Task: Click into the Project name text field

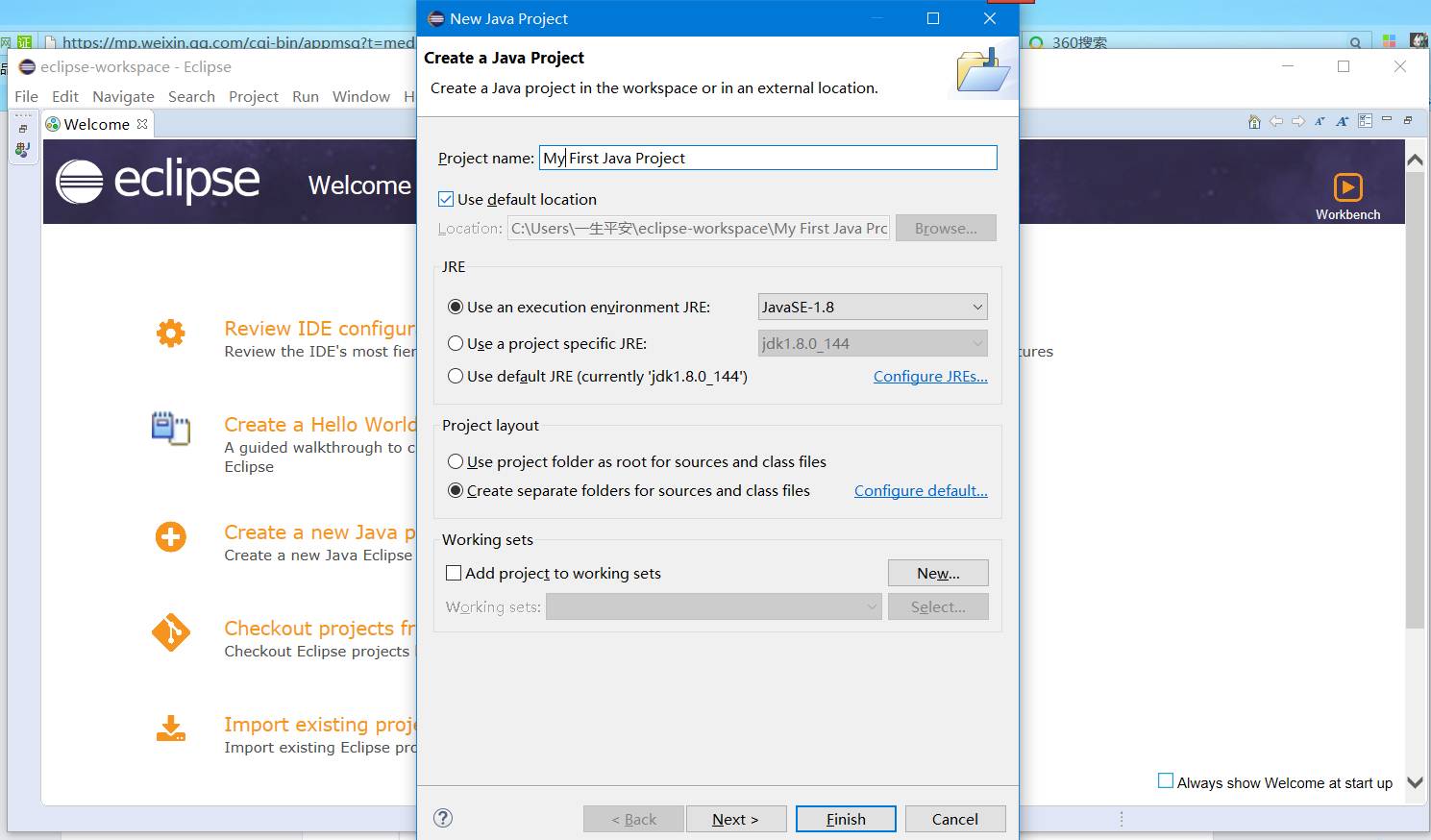Action: click(x=768, y=158)
